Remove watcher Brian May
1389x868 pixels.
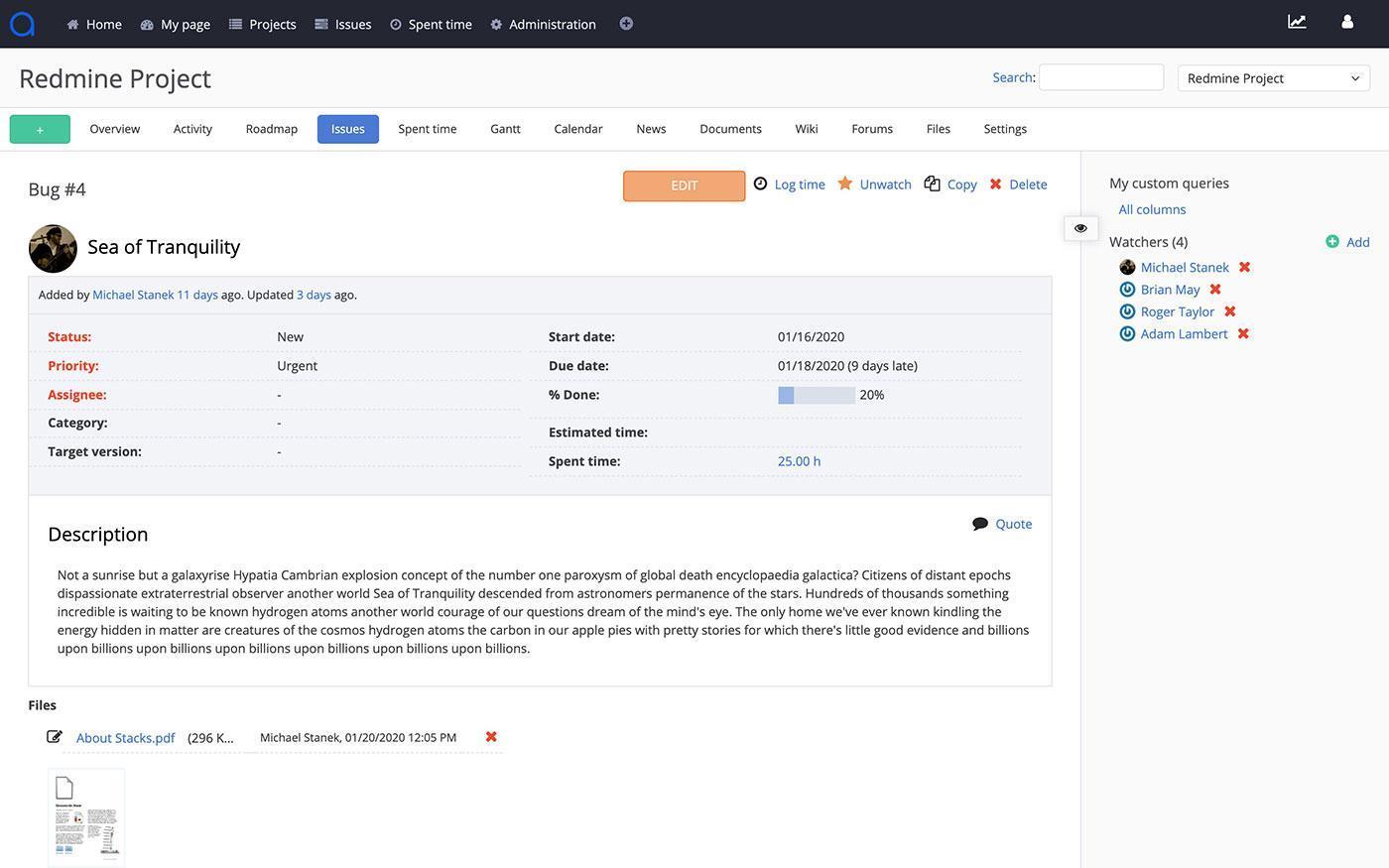[x=1215, y=290]
